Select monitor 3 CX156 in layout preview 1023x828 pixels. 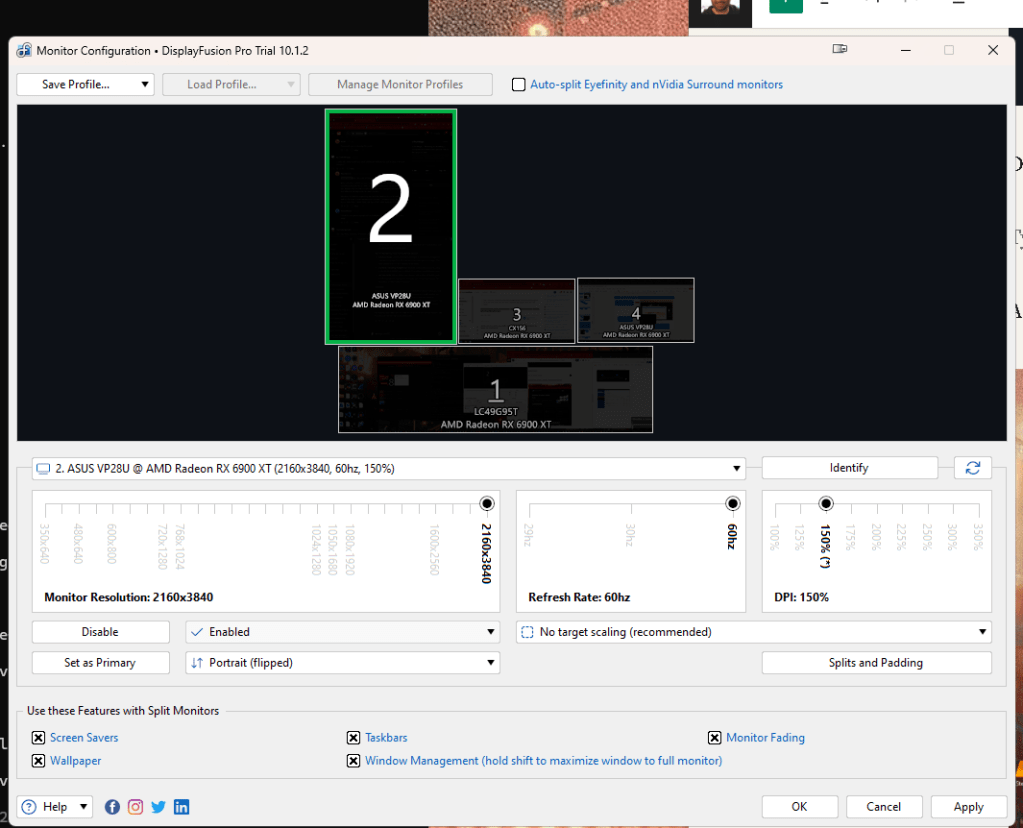(x=517, y=311)
